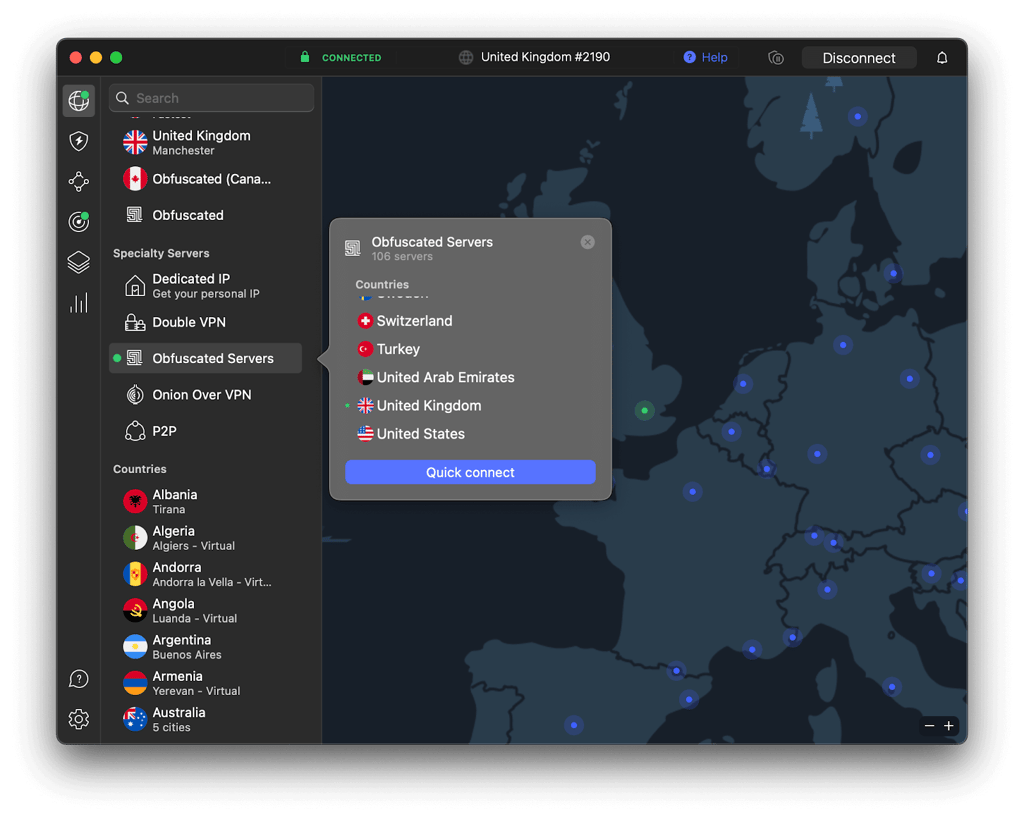Screen dimensions: 1024x819
Task: Click the Disconnect button
Action: pyautogui.click(x=858, y=58)
